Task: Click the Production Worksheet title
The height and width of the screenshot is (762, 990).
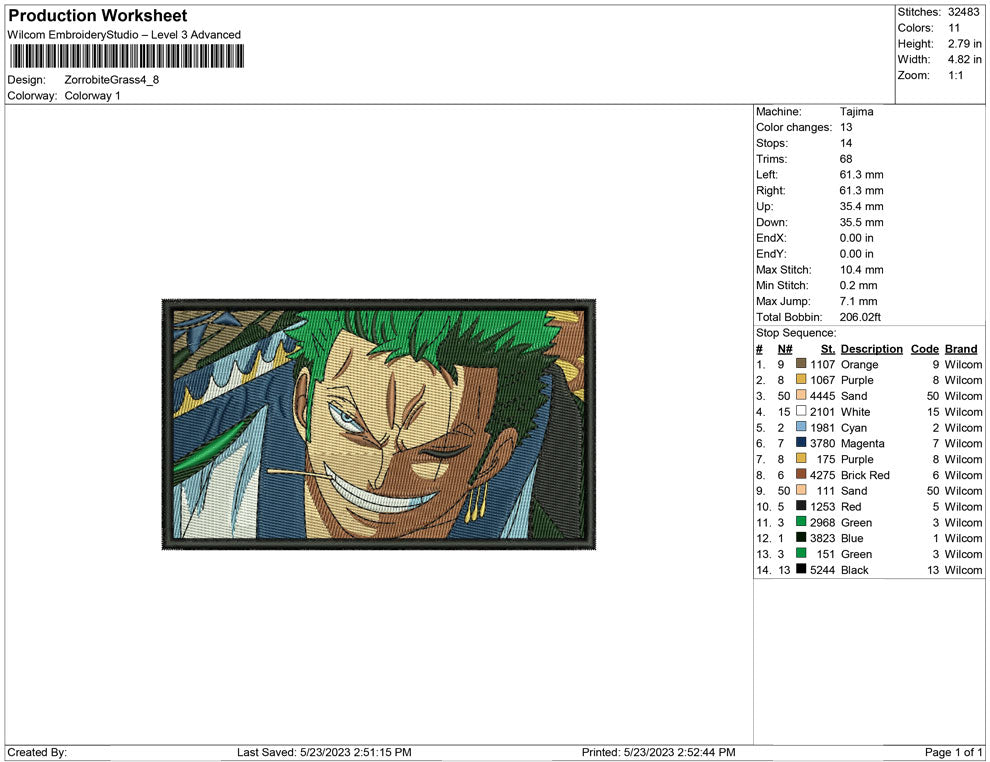Action: (x=98, y=16)
